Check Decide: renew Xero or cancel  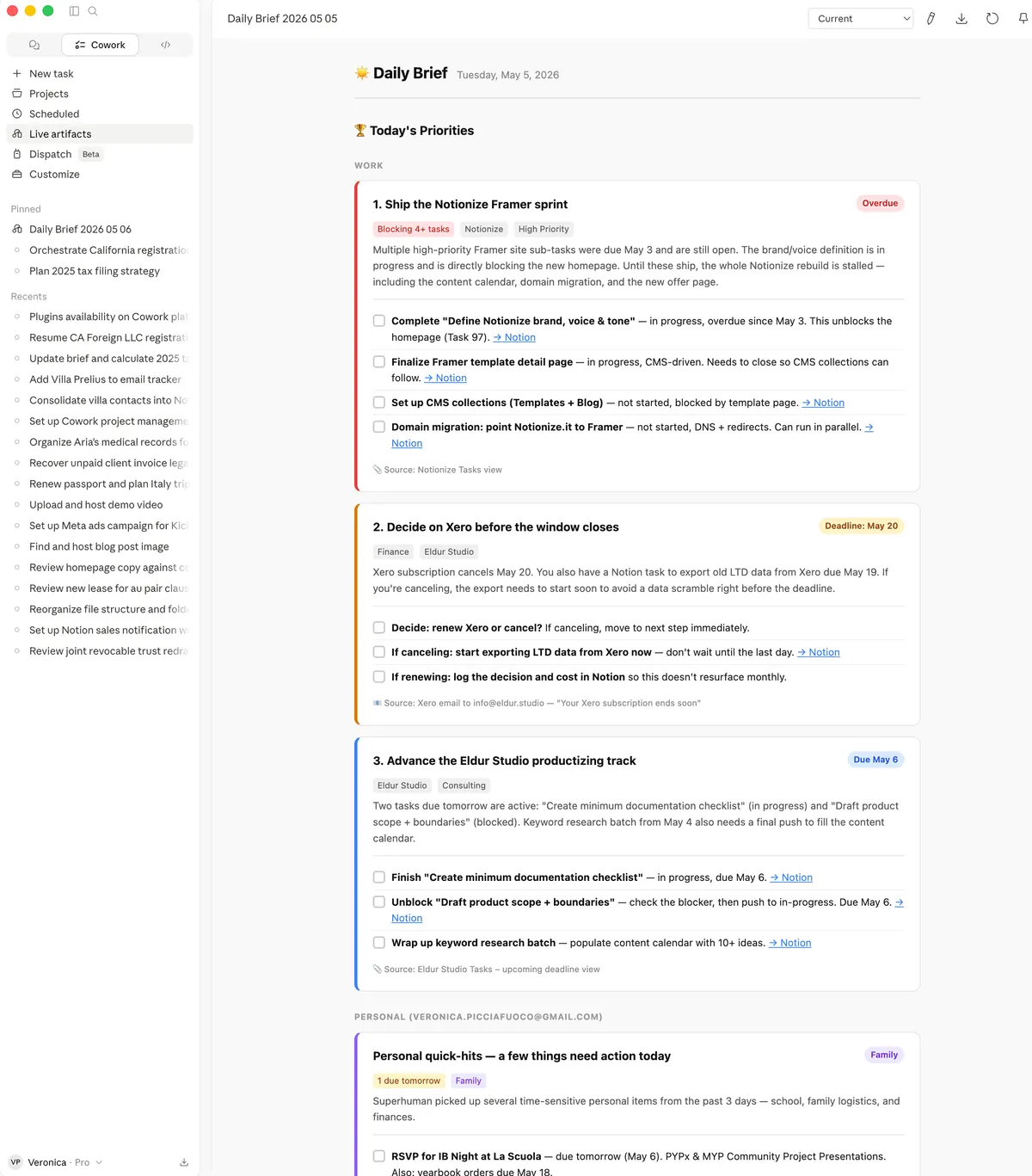[379, 628]
